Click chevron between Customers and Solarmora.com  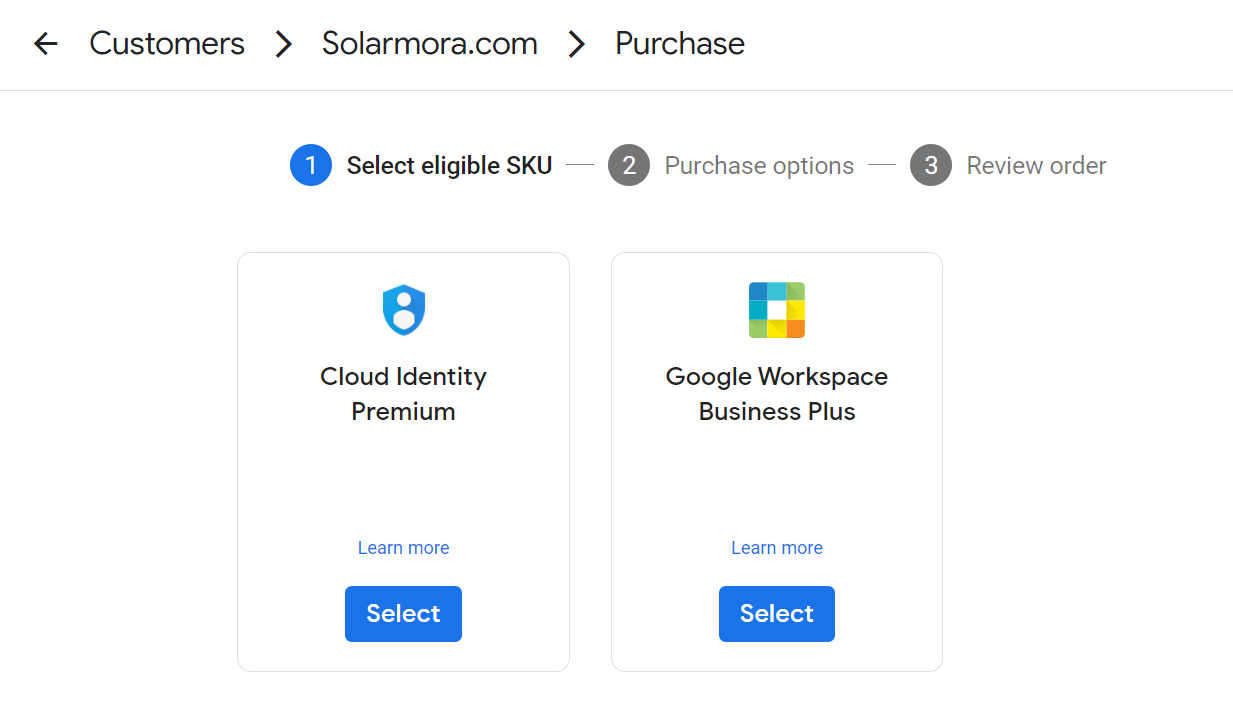coord(284,44)
